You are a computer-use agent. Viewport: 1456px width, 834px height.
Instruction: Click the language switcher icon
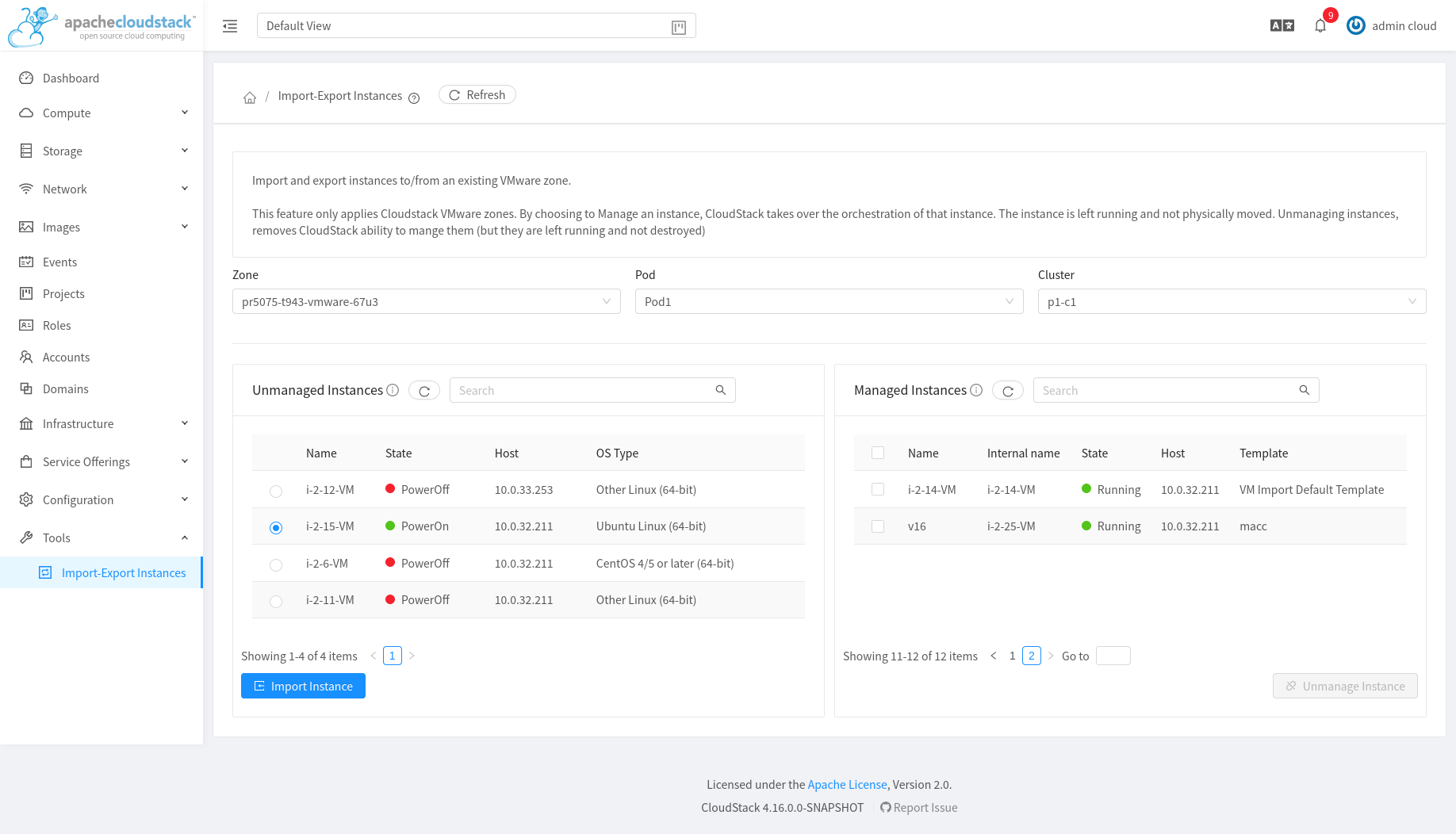tap(1282, 25)
